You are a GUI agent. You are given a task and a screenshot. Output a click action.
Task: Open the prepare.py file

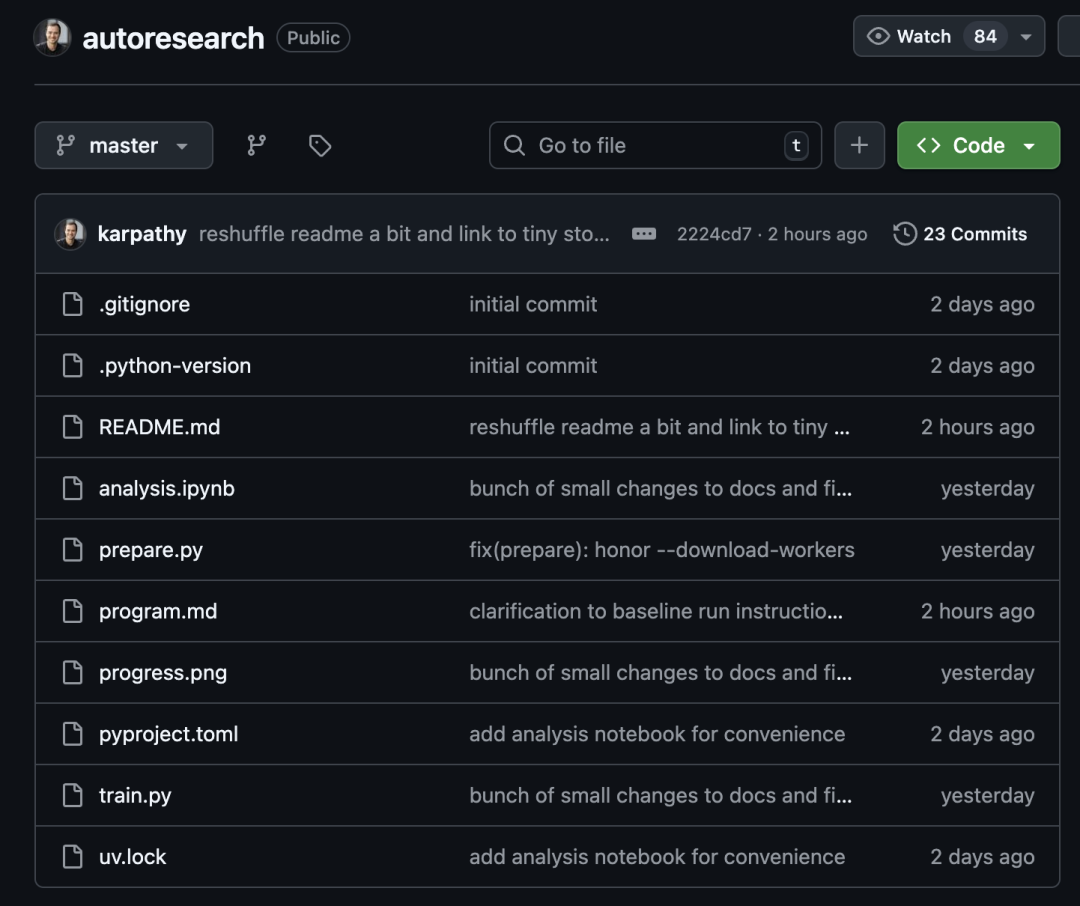150,550
